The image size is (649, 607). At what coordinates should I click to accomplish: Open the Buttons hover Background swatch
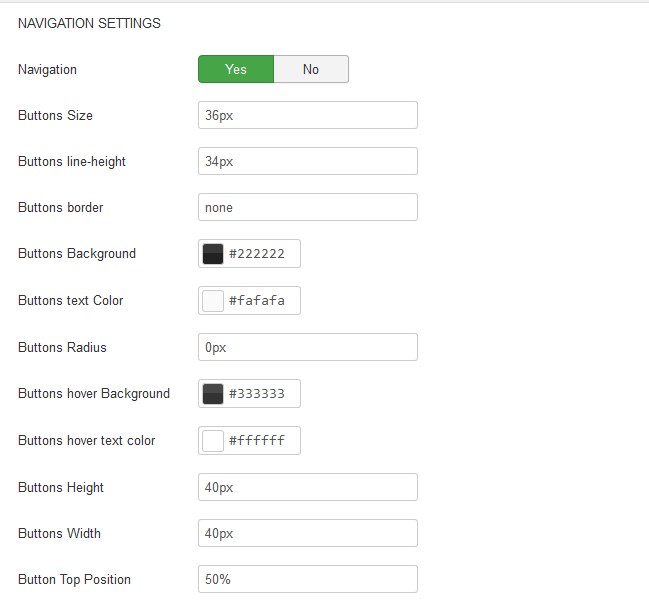pos(213,393)
